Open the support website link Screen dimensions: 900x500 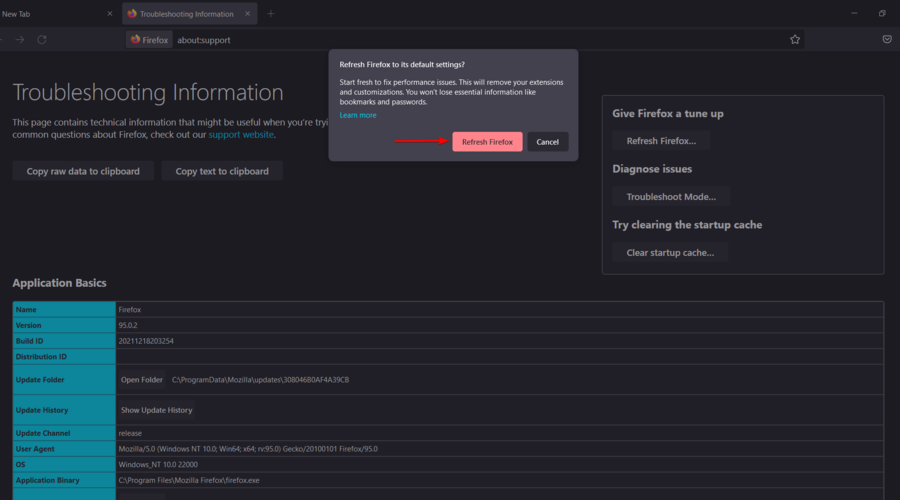click(240, 135)
